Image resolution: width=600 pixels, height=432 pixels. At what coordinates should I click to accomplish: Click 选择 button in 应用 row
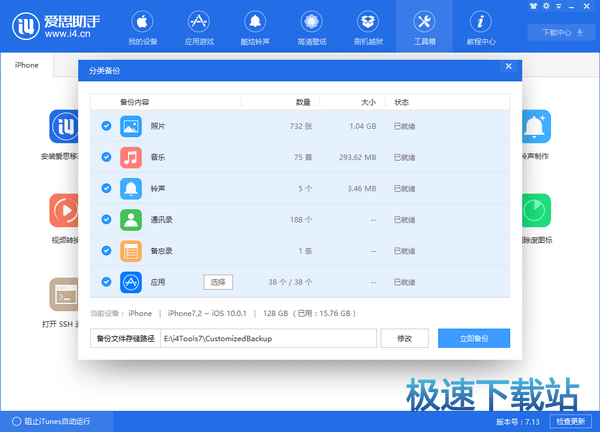[218, 282]
